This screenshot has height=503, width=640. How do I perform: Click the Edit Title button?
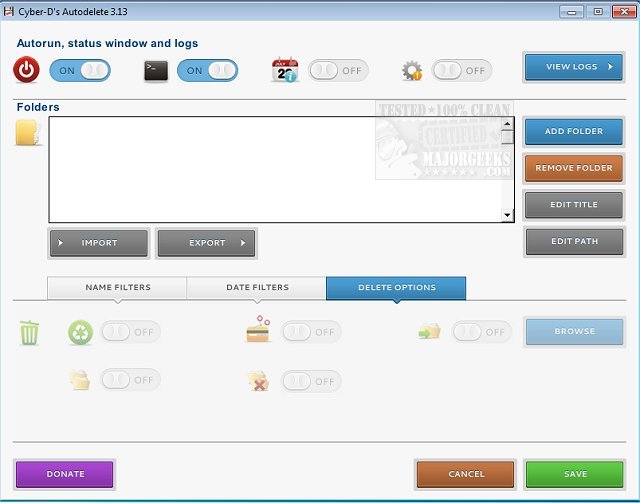pyautogui.click(x=573, y=205)
